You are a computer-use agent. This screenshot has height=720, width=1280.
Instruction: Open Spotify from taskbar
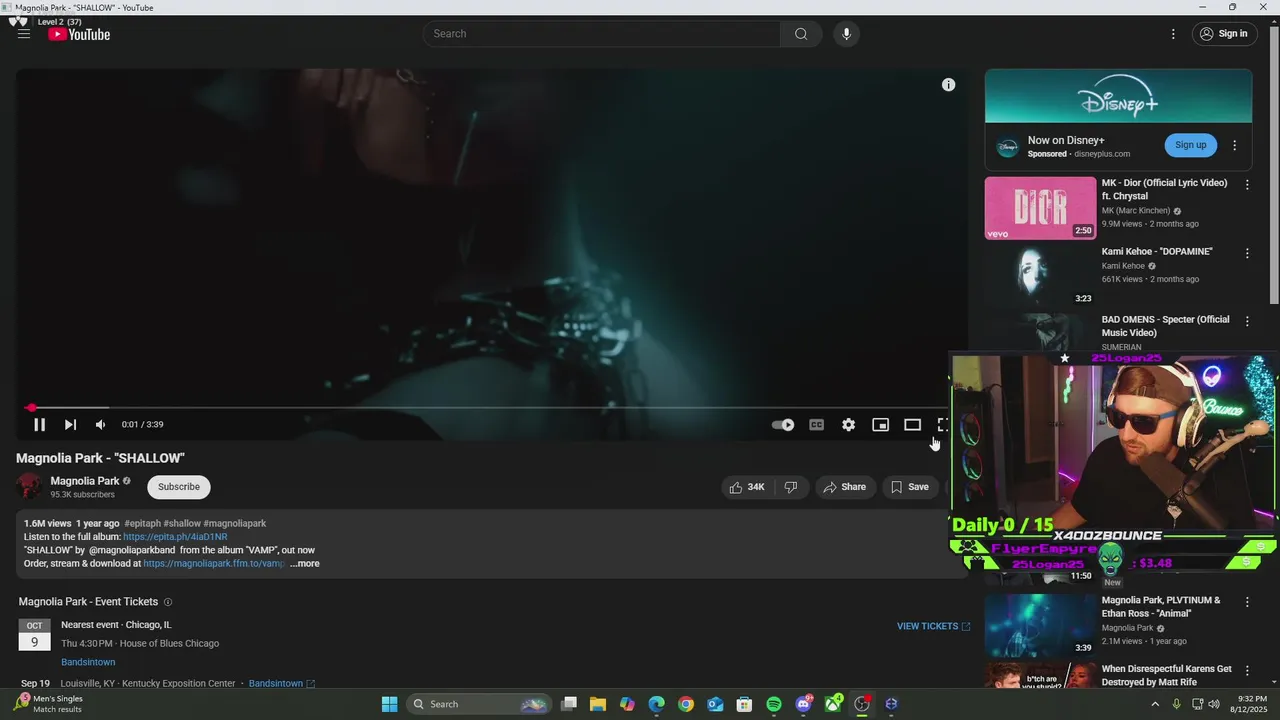tap(774, 704)
